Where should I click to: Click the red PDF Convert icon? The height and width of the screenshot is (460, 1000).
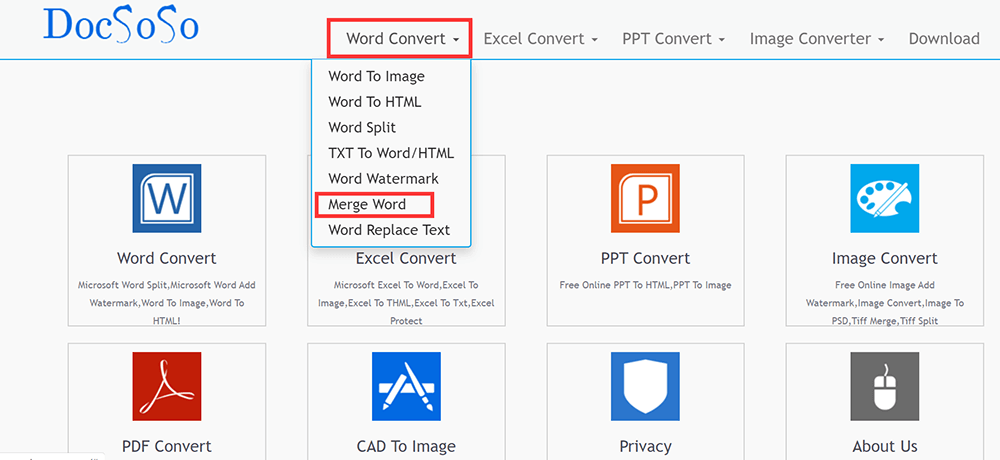[167, 386]
